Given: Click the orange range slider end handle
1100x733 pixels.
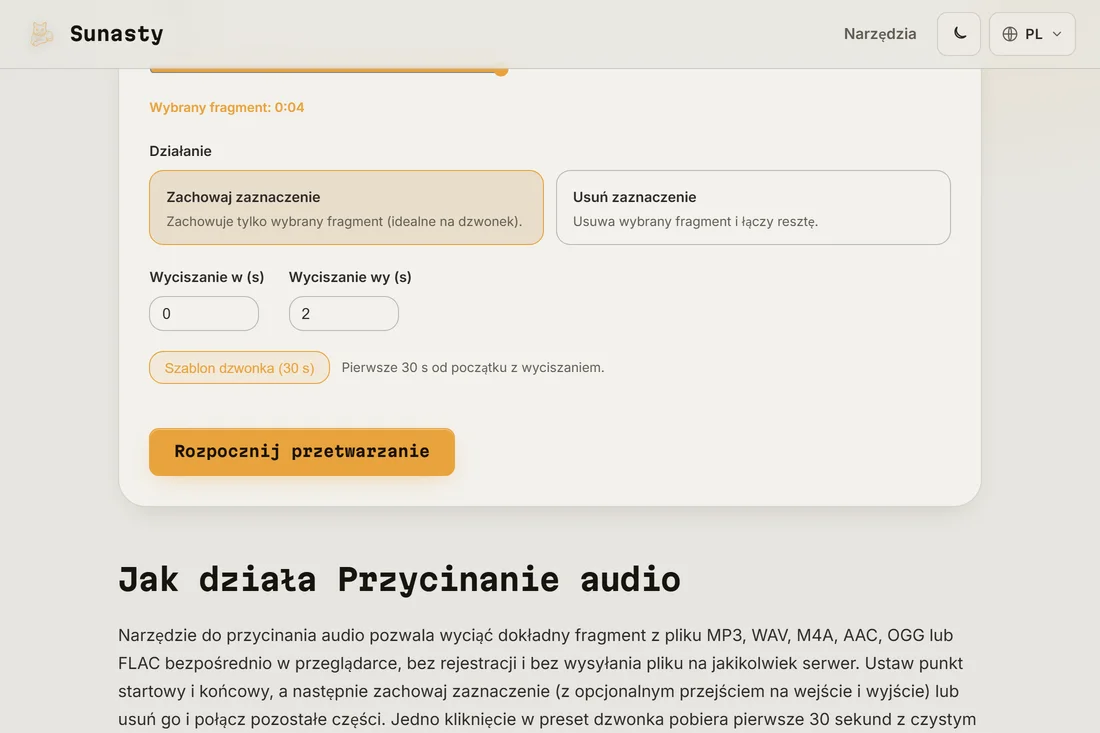Looking at the screenshot, I should click(x=501, y=70).
